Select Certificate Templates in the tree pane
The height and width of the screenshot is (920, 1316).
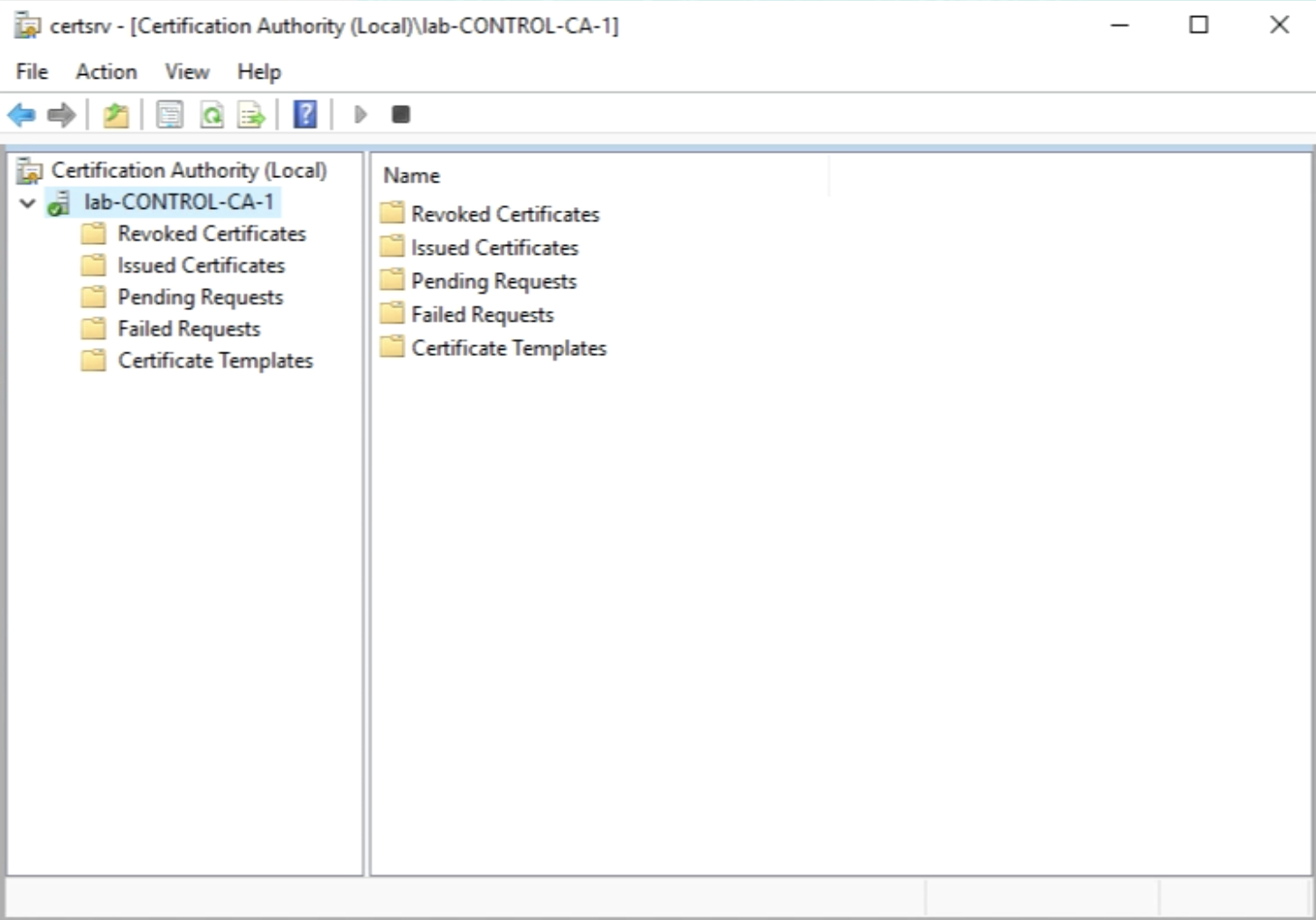click(215, 361)
